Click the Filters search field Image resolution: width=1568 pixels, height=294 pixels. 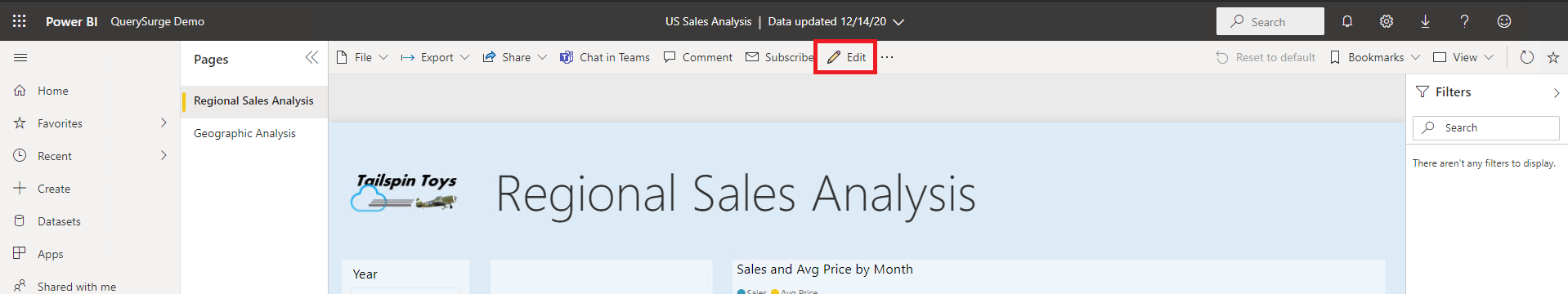tap(1485, 128)
